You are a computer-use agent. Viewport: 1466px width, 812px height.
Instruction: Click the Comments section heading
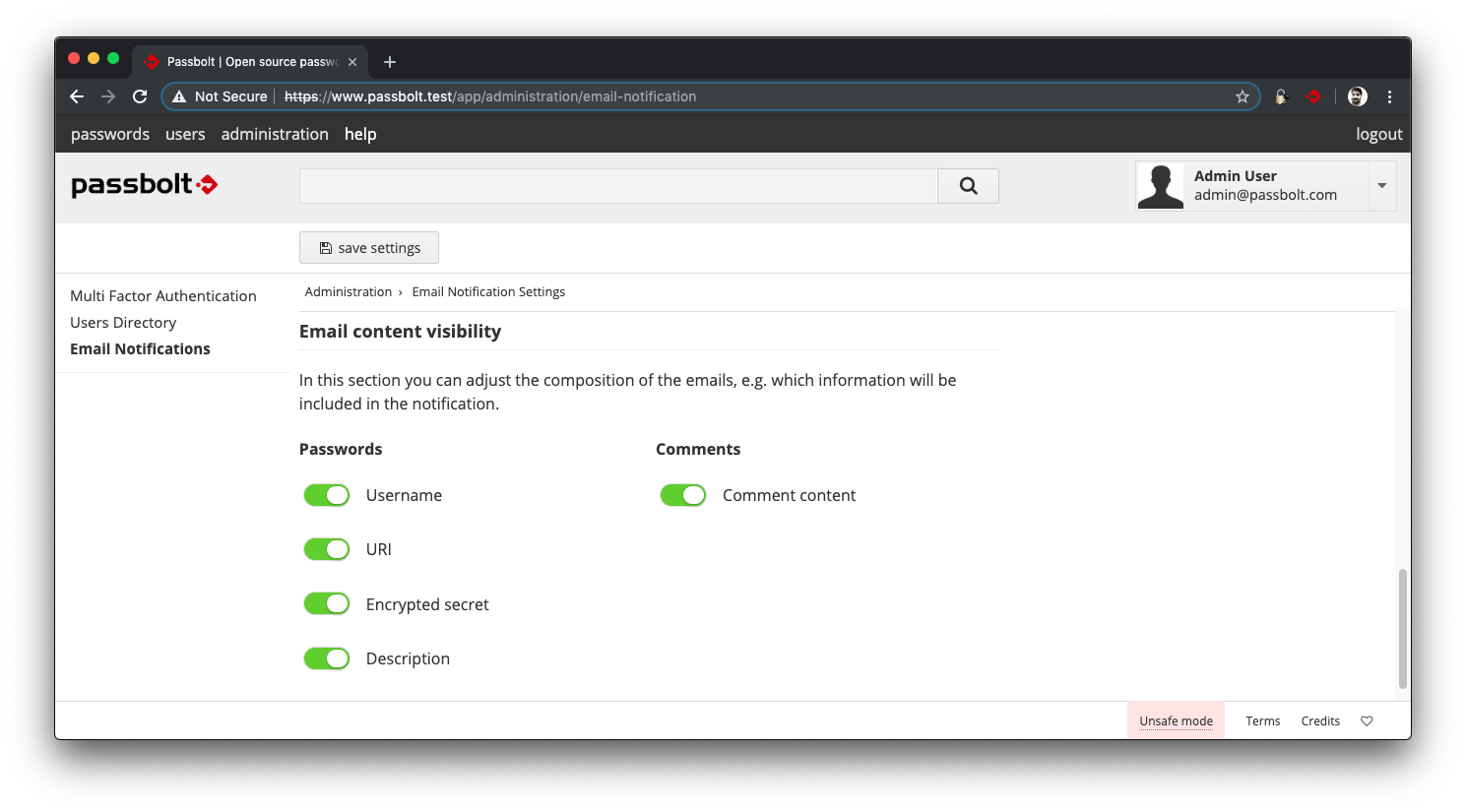point(698,450)
